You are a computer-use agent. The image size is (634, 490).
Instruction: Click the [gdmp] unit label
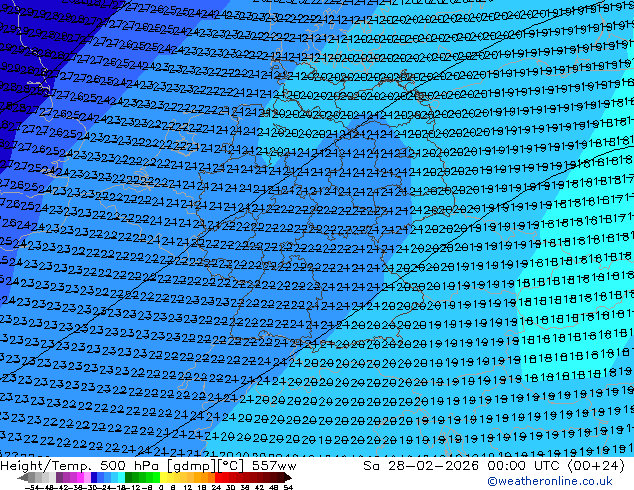point(191,466)
